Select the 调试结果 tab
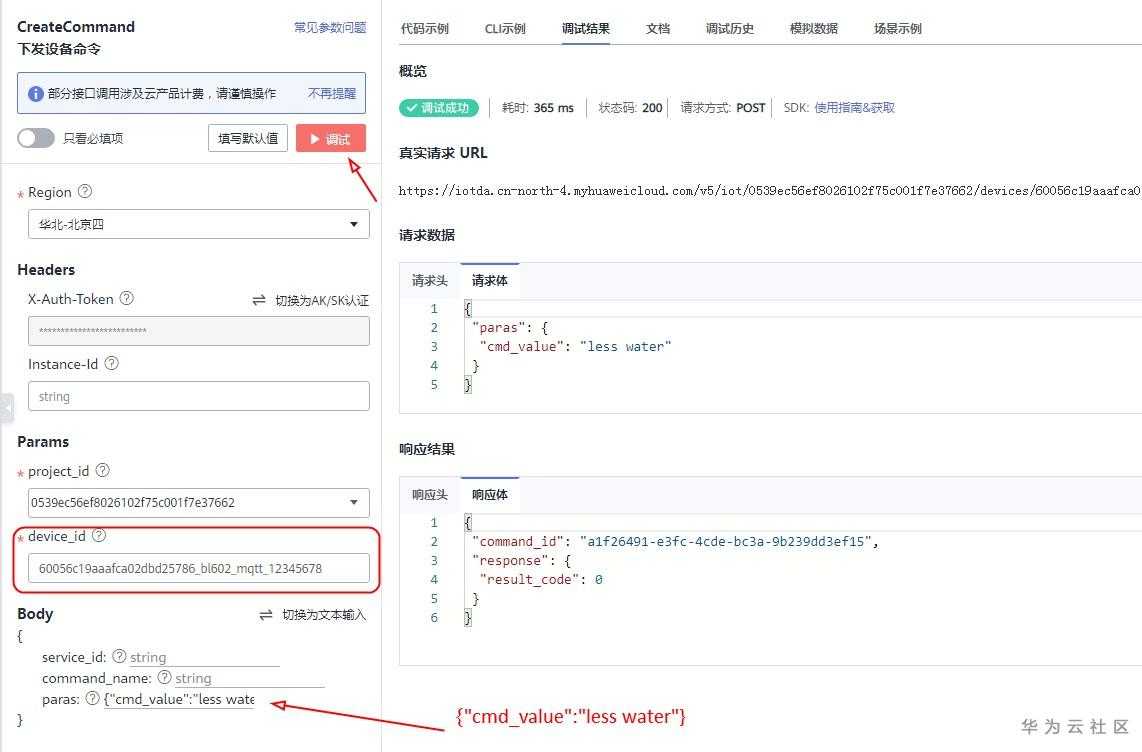1142x752 pixels. [x=586, y=29]
